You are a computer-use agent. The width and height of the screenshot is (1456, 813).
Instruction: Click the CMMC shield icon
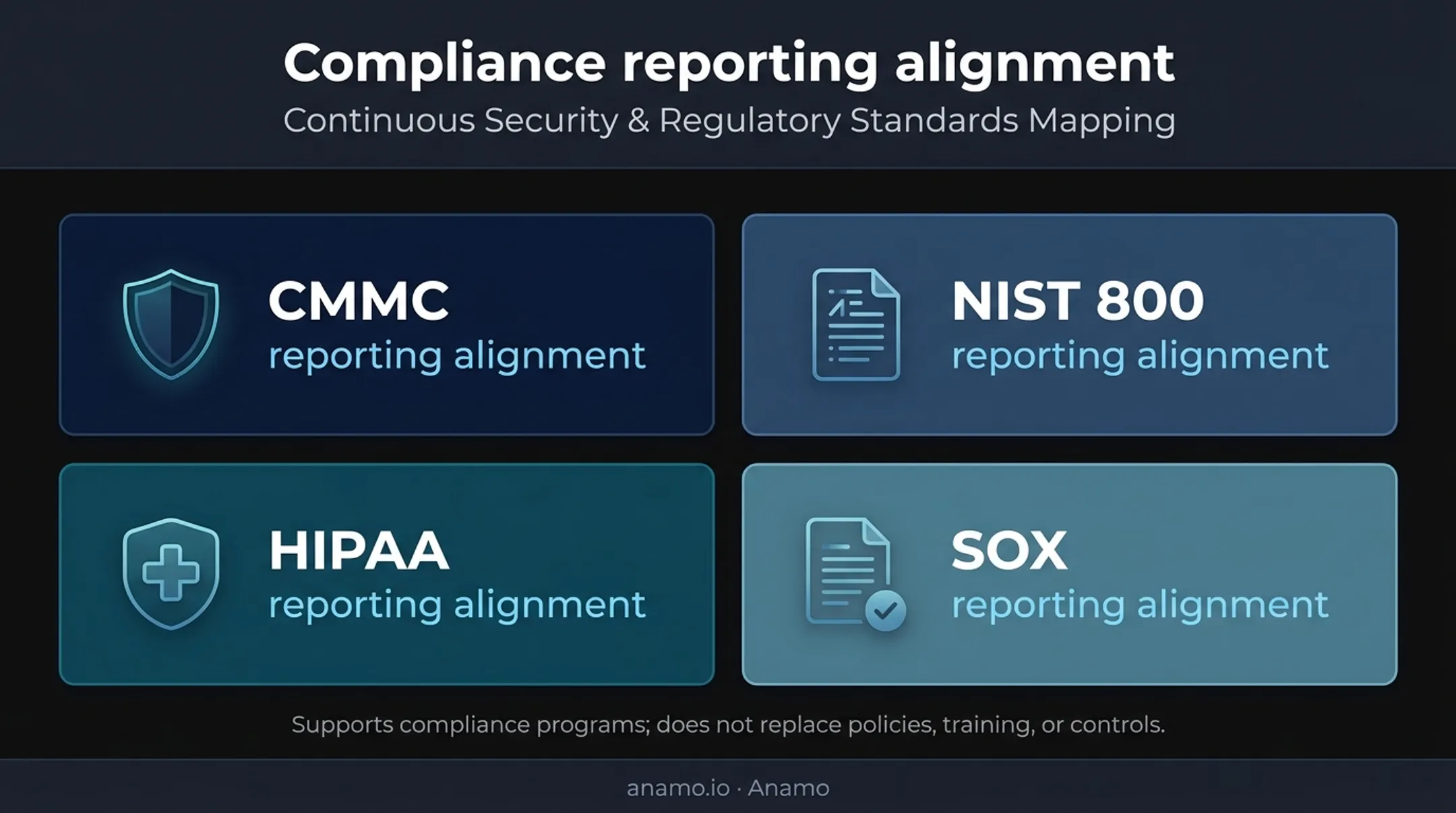tap(171, 324)
